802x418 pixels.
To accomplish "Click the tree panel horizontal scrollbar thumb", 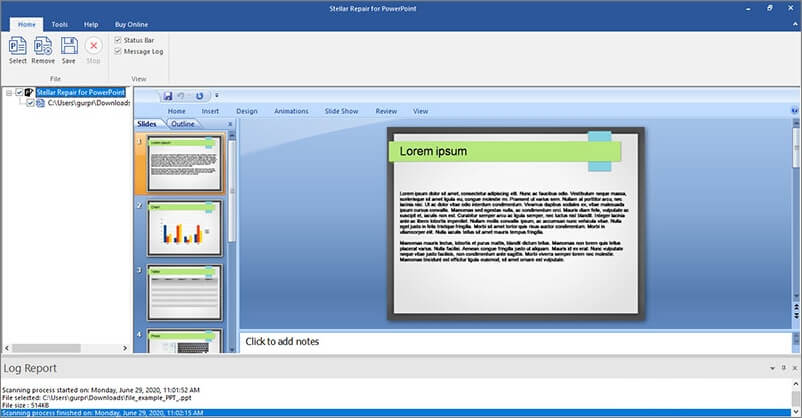I will tap(47, 348).
